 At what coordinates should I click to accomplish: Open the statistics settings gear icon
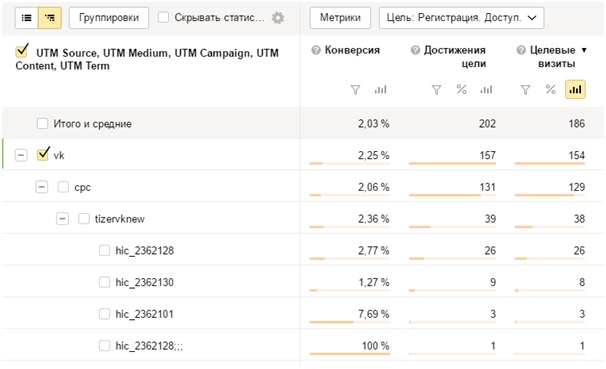tap(278, 18)
